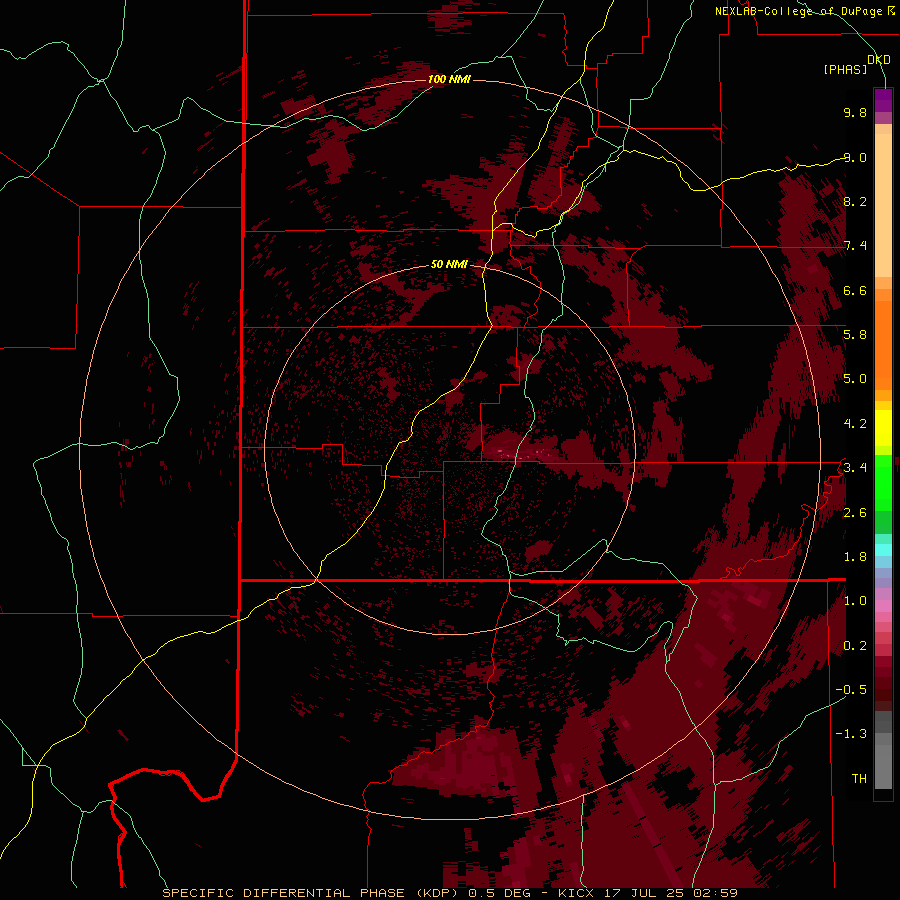
Task: Click the DKD label above the color scale
Action: [879, 60]
